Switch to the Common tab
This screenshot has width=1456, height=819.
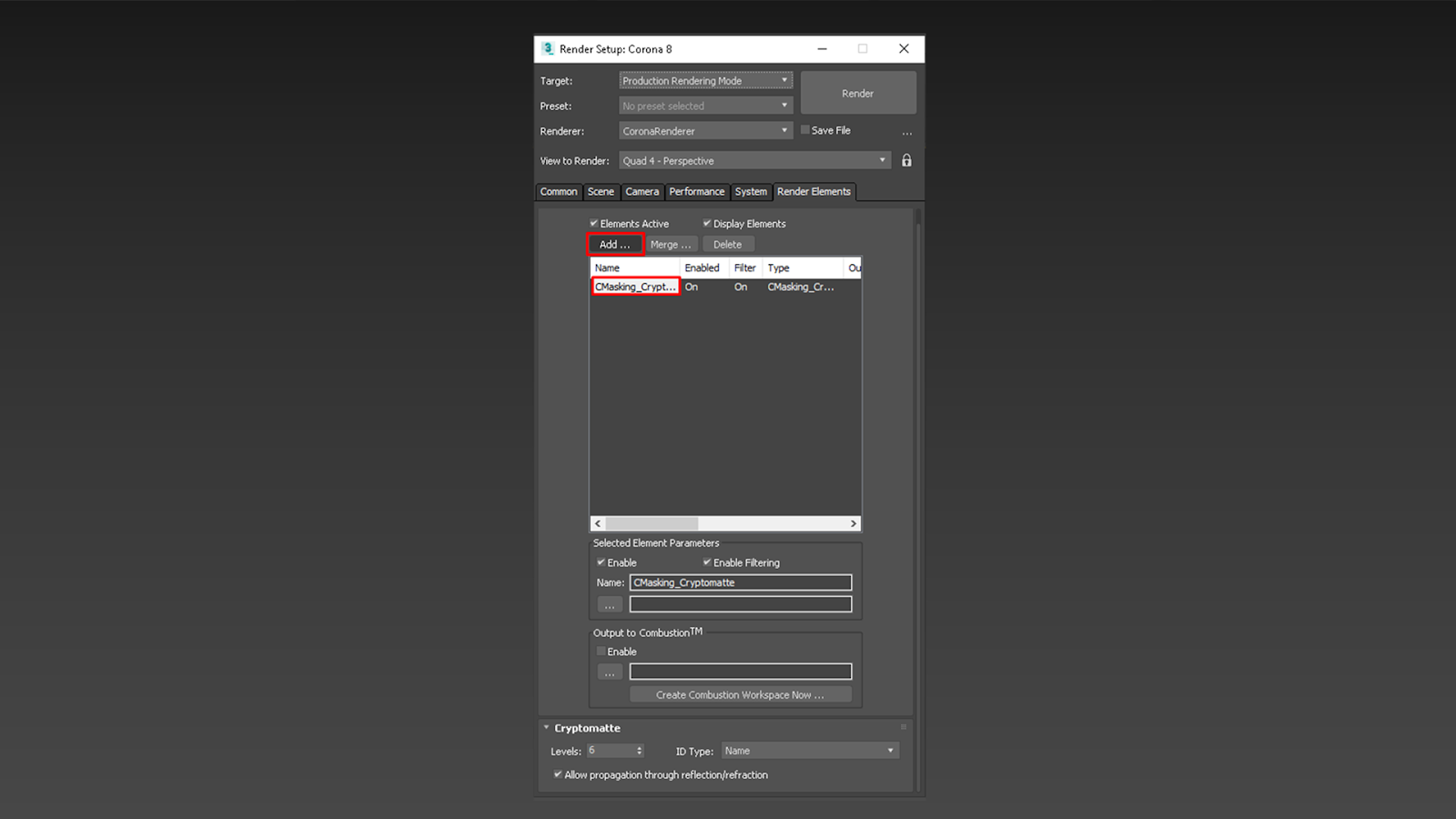(x=558, y=192)
